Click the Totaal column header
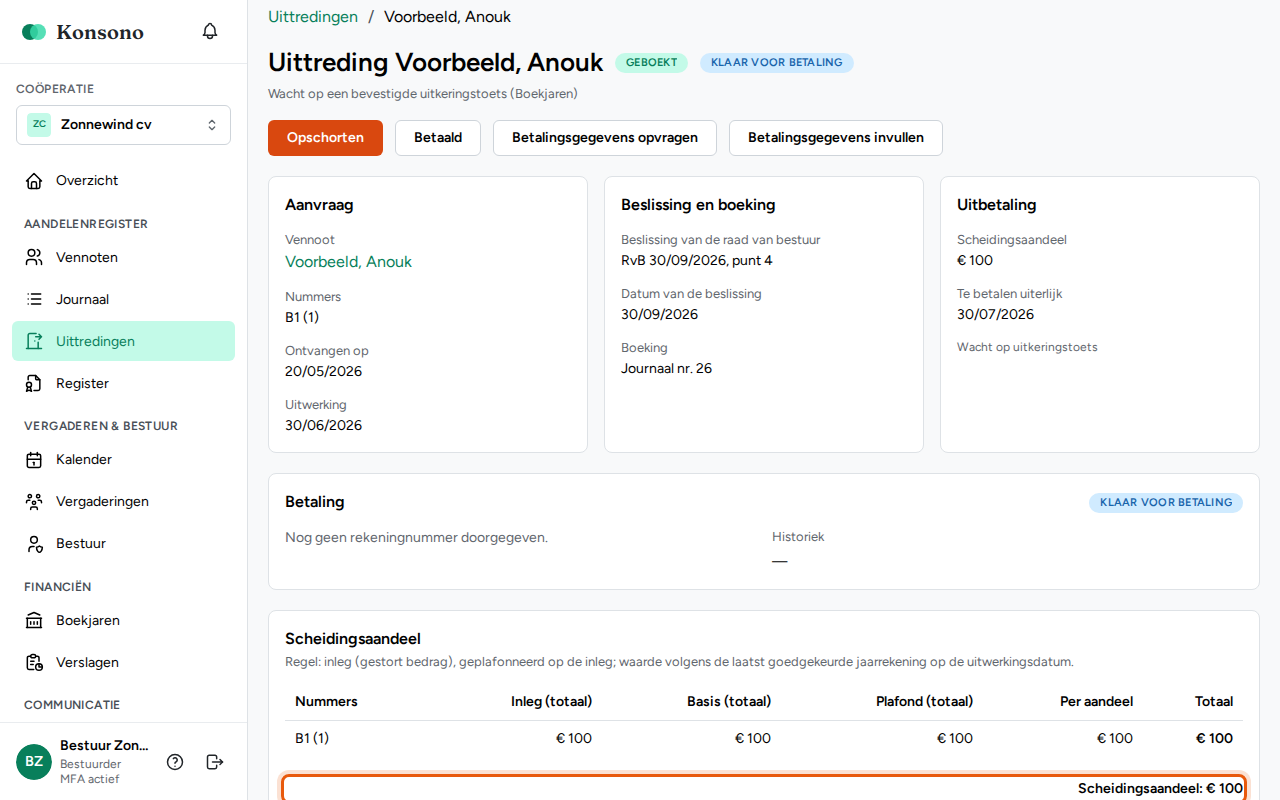 coord(1214,702)
